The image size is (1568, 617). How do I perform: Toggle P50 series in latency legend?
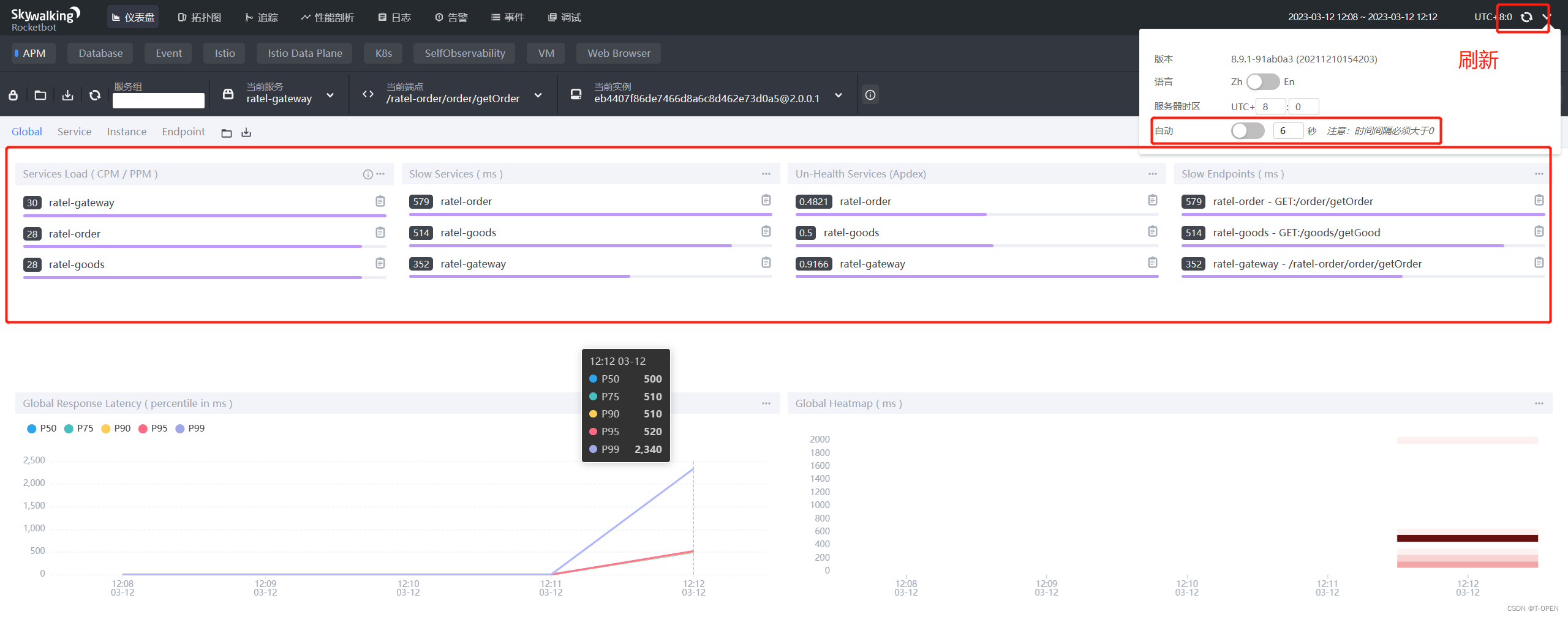pyautogui.click(x=42, y=428)
